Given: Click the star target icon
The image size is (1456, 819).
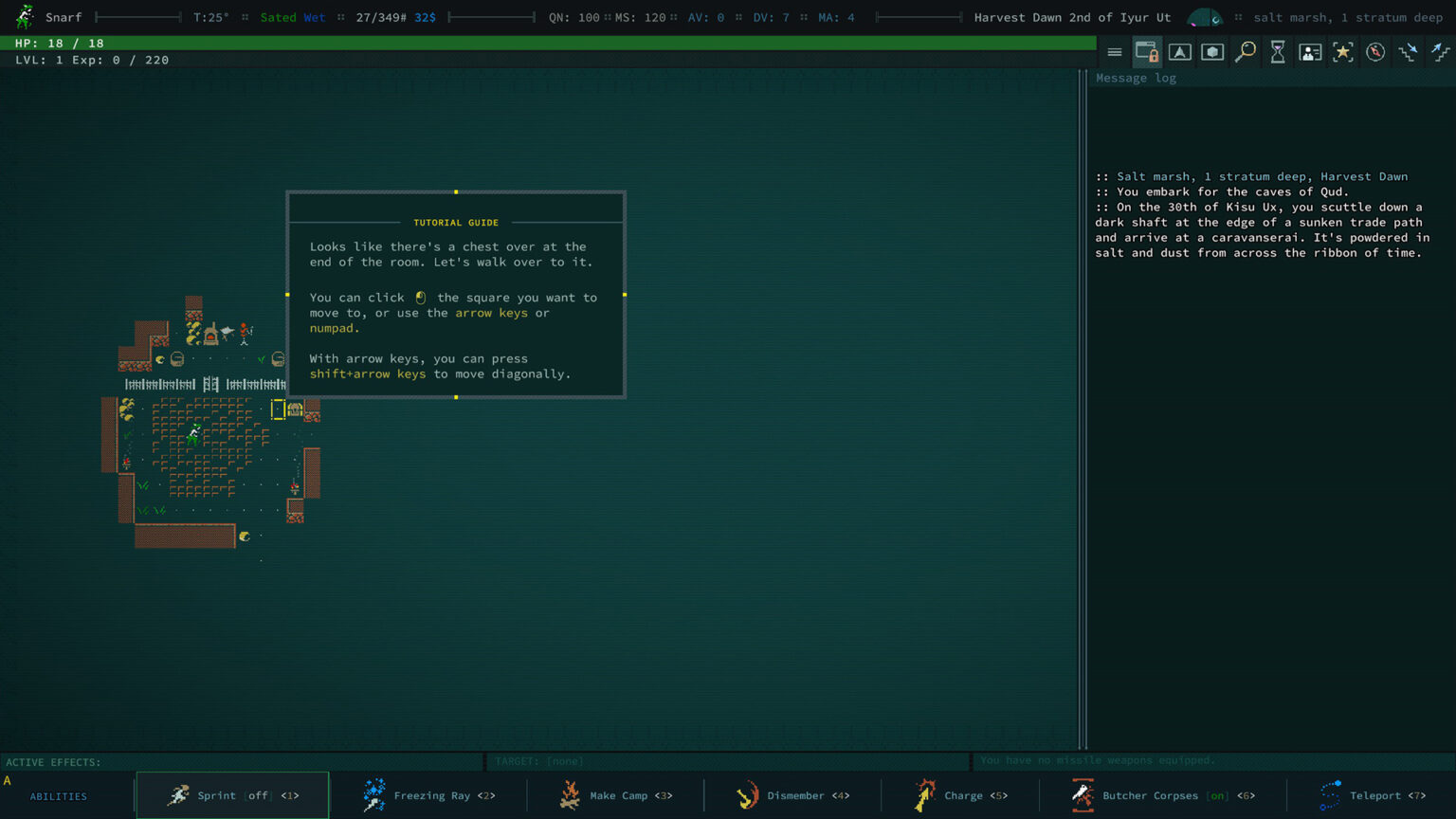Looking at the screenshot, I should coord(1343,52).
